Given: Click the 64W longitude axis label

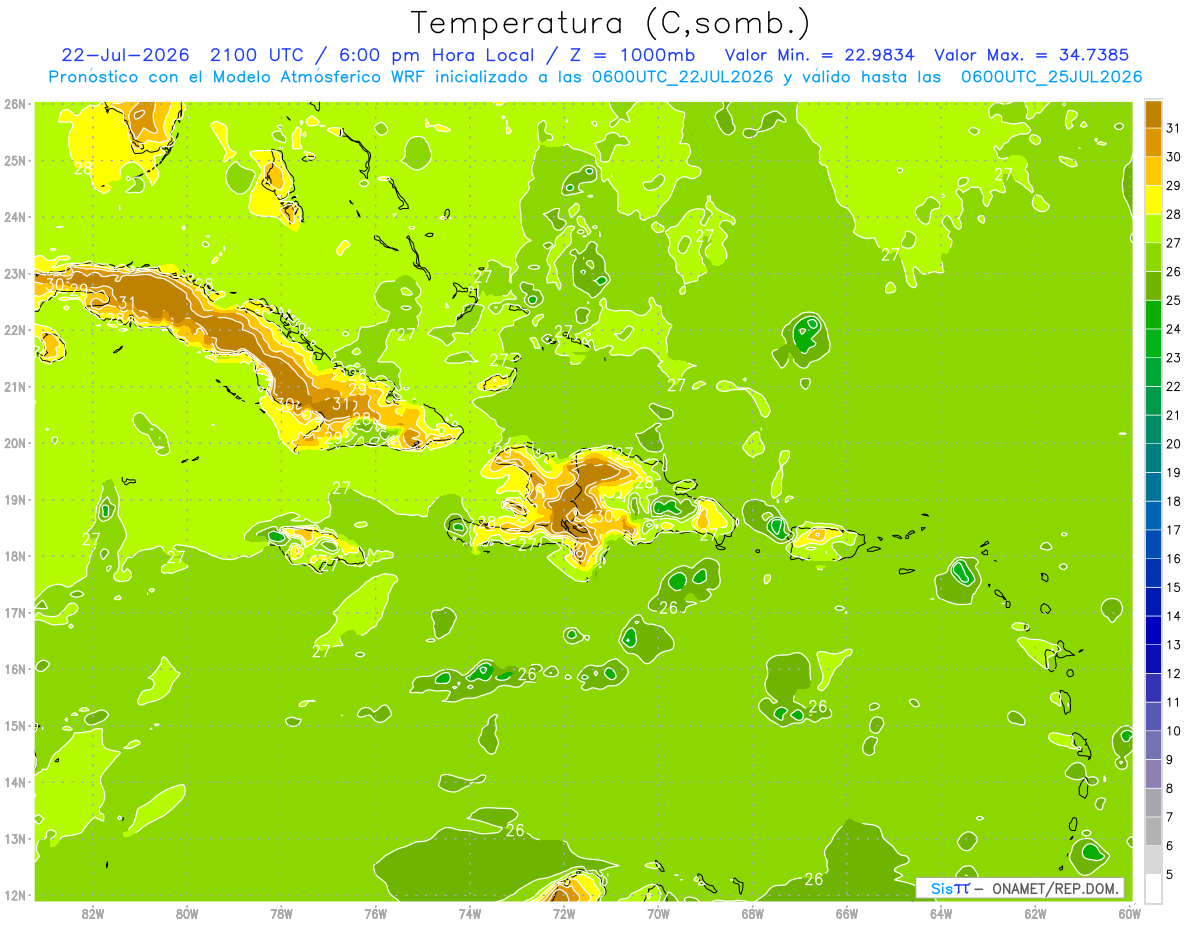Looking at the screenshot, I should click(x=940, y=912).
